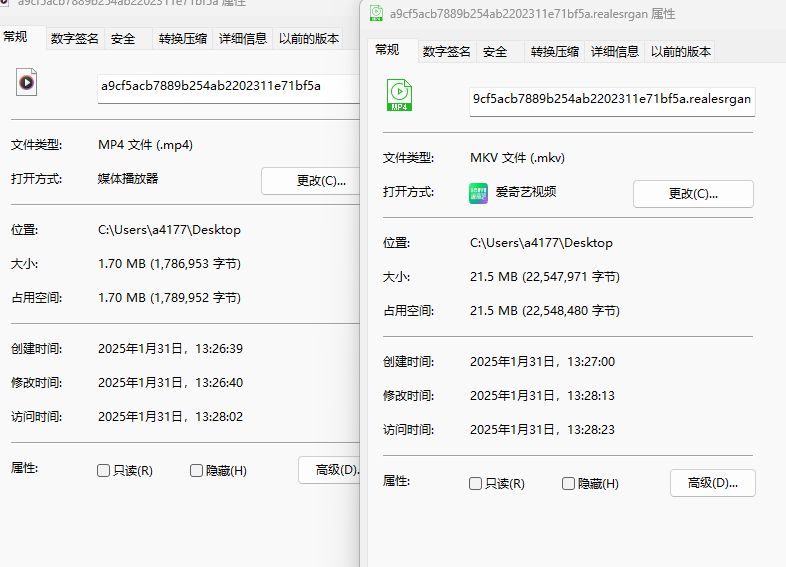Toggle 只读(R) checkbox in the realesrgan MKV window
This screenshot has height=567, width=786.
point(475,483)
